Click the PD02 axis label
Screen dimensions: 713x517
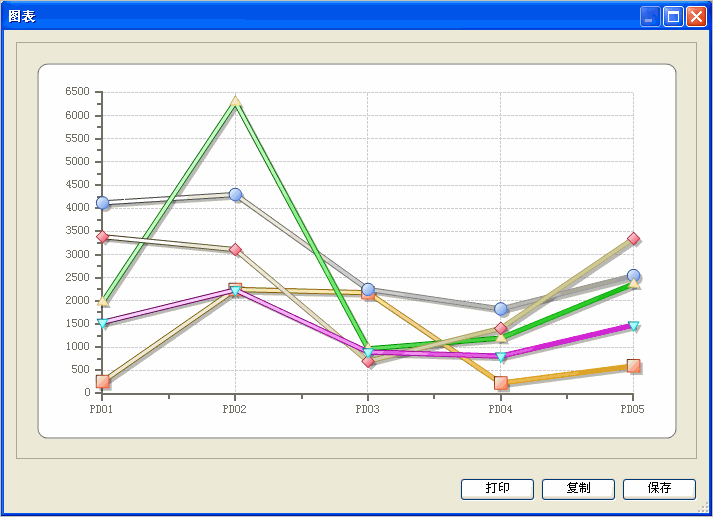[x=234, y=409]
